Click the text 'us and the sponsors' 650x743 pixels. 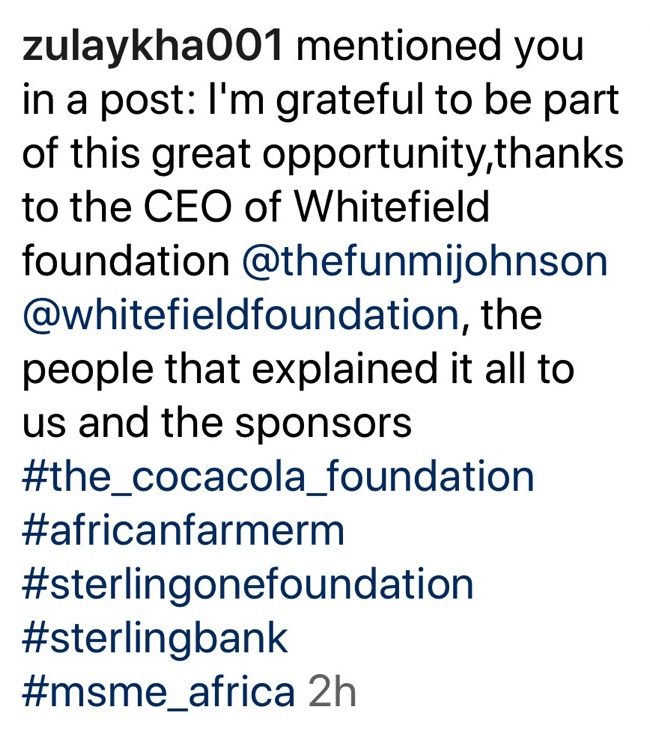pyautogui.click(x=217, y=424)
